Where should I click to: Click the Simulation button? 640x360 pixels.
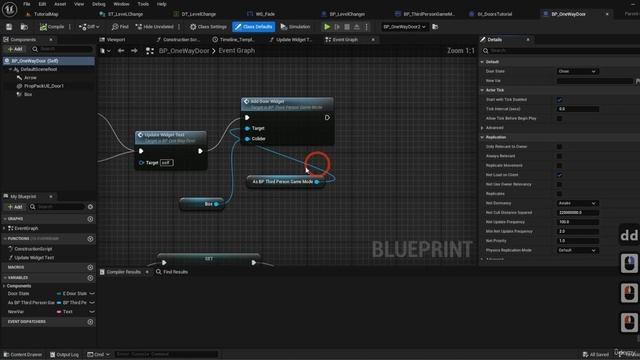pos(296,27)
